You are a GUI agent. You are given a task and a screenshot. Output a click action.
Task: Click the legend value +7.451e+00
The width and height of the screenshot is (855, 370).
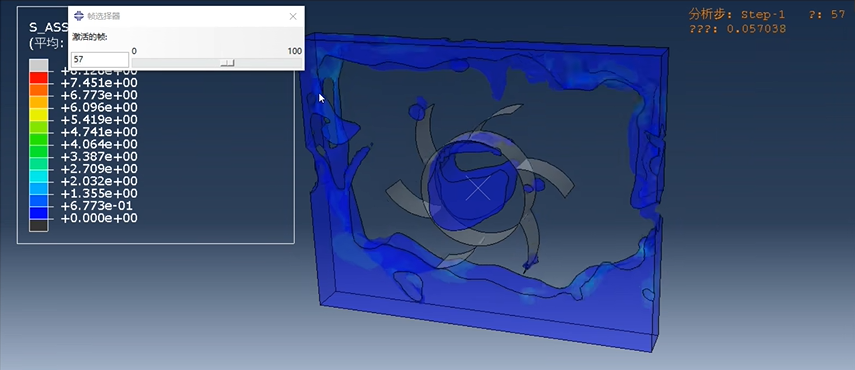[x=99, y=83]
